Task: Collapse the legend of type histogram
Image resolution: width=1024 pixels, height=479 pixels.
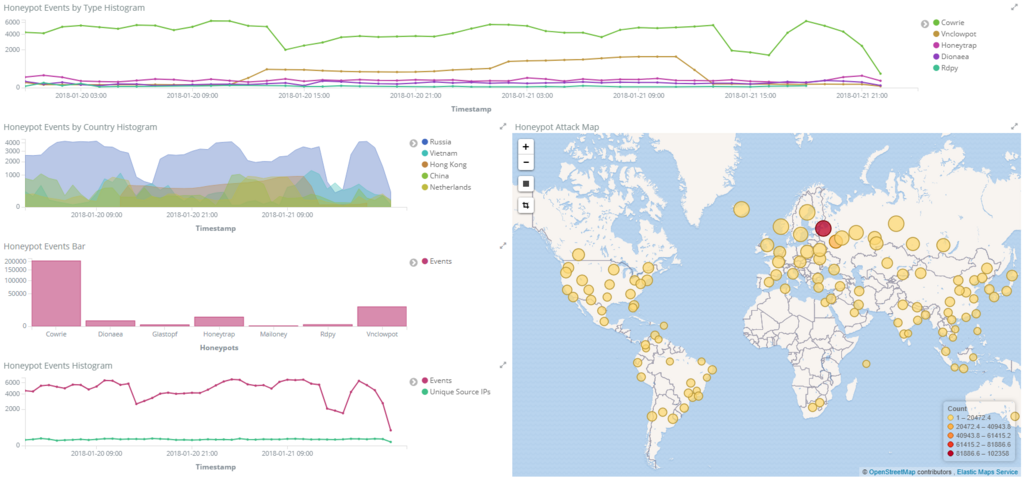Action: (925, 24)
